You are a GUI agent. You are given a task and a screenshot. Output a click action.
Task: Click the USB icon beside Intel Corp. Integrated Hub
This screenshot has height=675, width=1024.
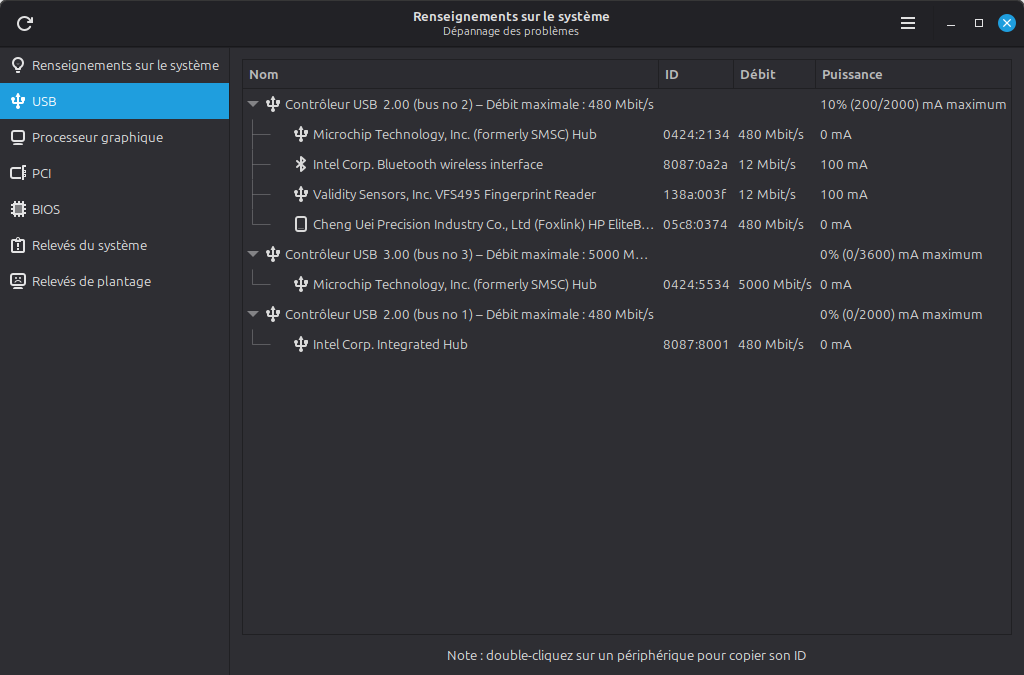pos(301,344)
